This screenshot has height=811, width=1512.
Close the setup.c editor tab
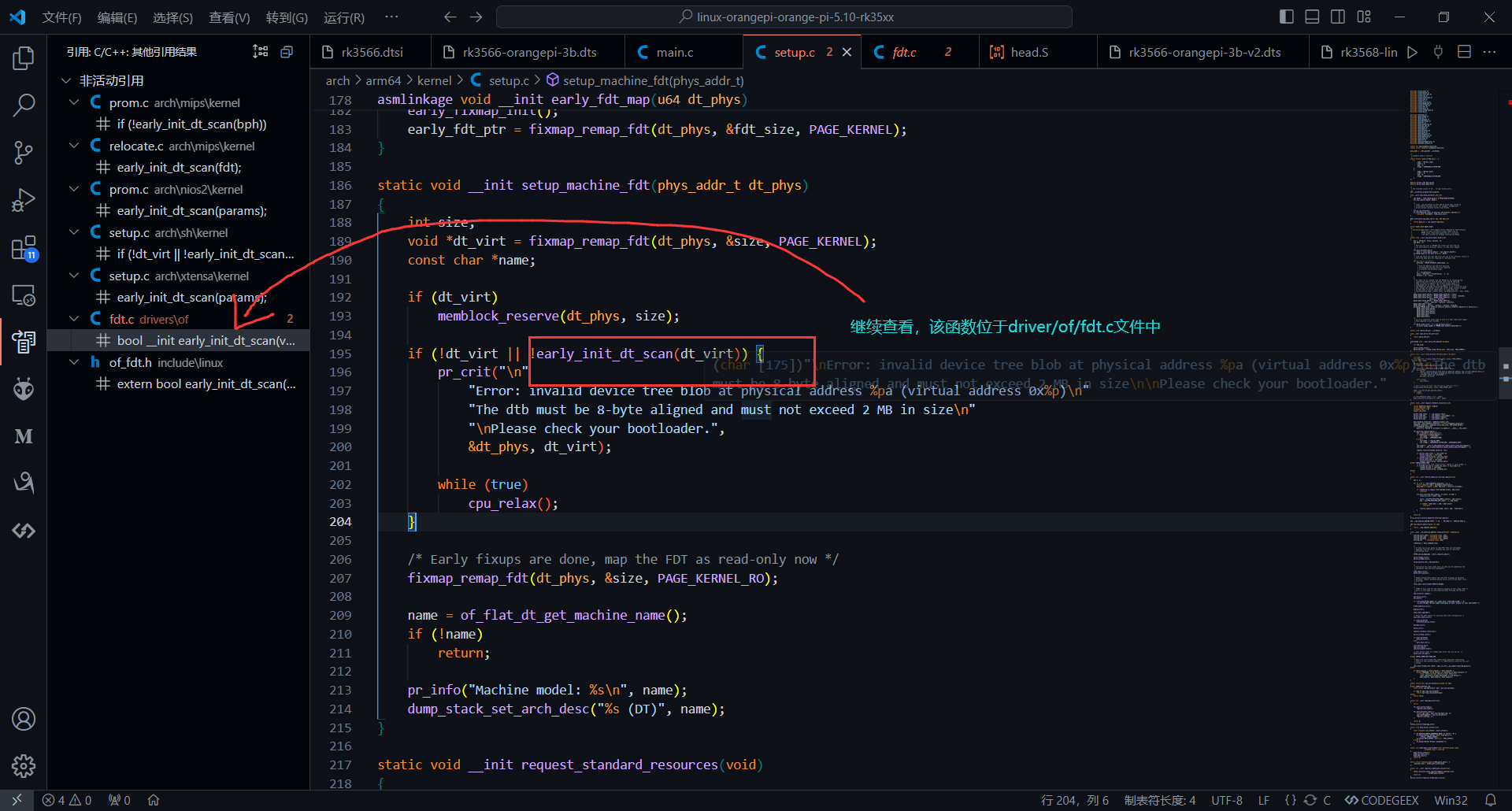847,52
